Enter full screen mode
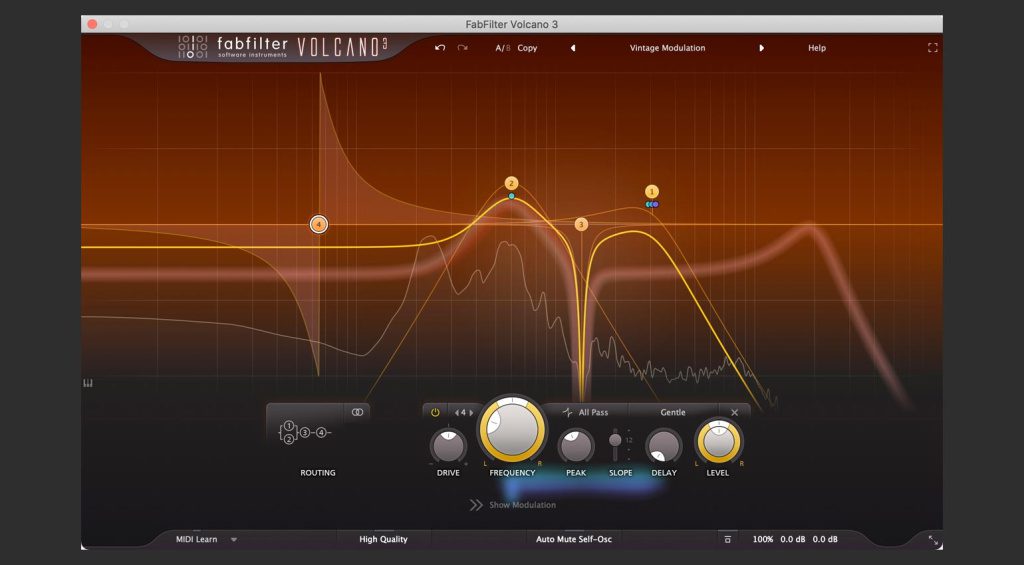Viewport: 1024px width, 565px height. pyautogui.click(x=933, y=48)
